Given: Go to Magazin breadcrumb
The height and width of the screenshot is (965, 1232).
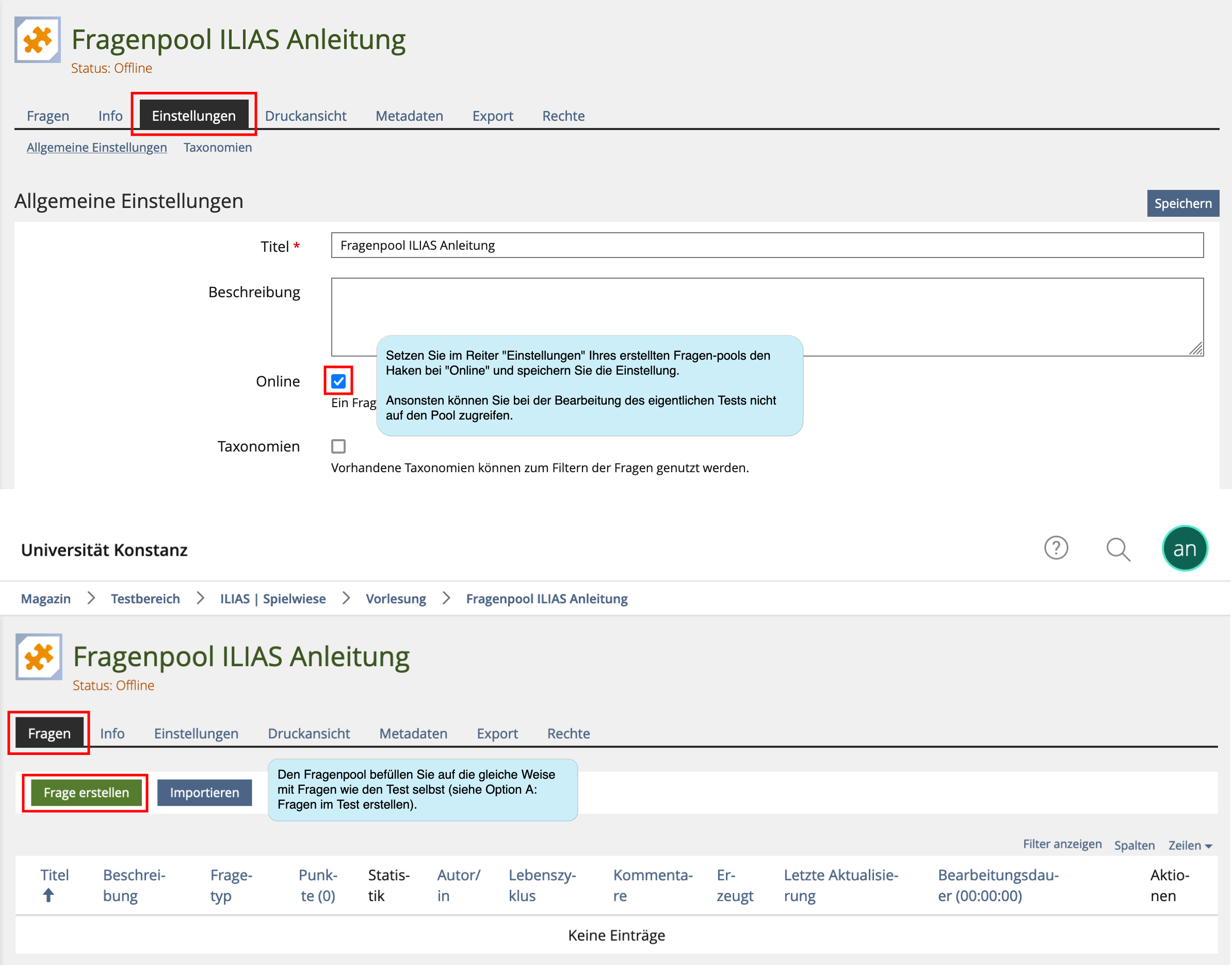Looking at the screenshot, I should pyautogui.click(x=46, y=599).
